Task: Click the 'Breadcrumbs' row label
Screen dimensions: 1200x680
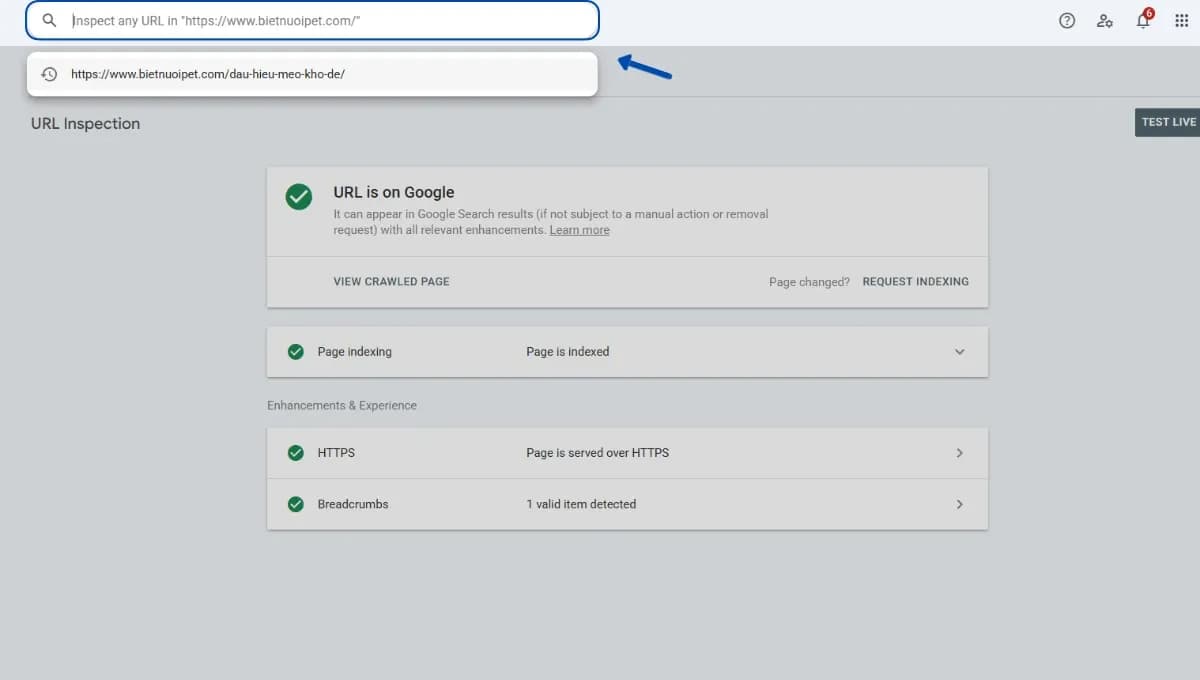Action: (x=353, y=504)
